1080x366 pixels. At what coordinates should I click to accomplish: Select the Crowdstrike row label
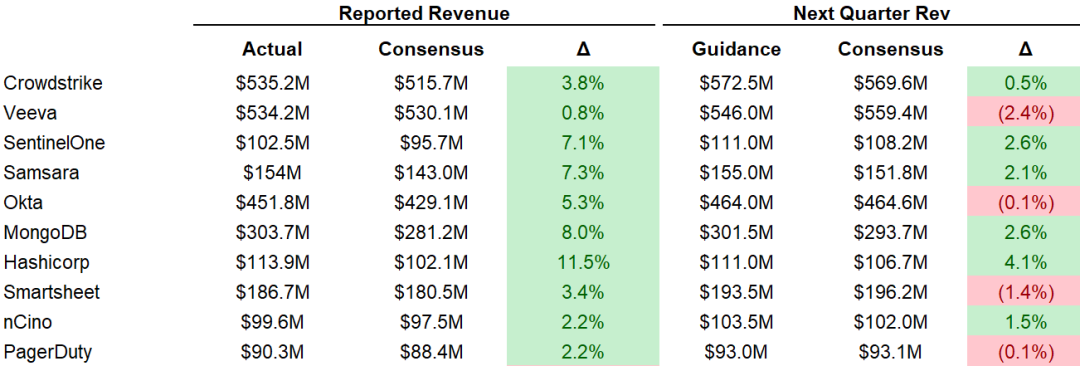[53, 83]
